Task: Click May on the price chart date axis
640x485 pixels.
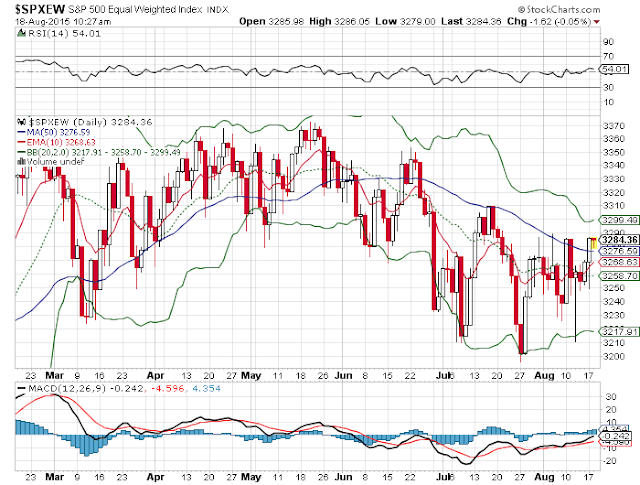Action: [251, 375]
